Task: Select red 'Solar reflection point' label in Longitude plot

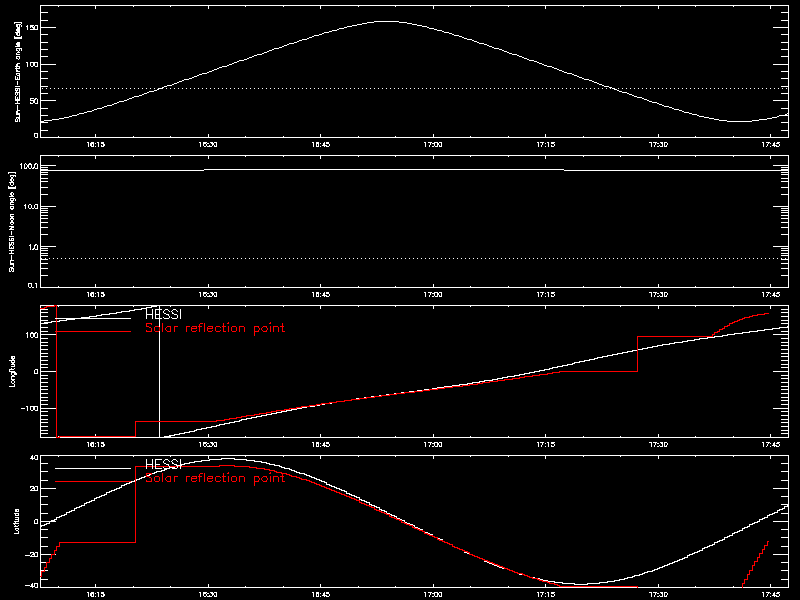Action: tap(215, 328)
